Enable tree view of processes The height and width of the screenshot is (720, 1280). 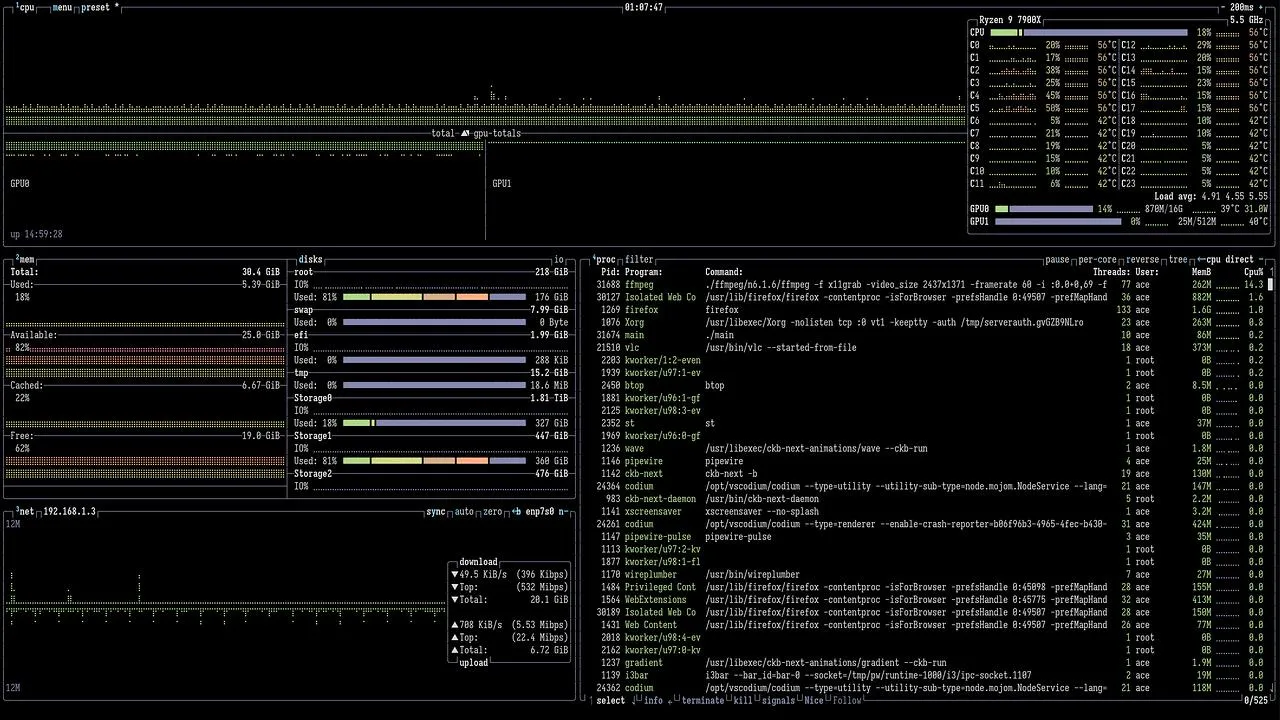[x=1178, y=259]
